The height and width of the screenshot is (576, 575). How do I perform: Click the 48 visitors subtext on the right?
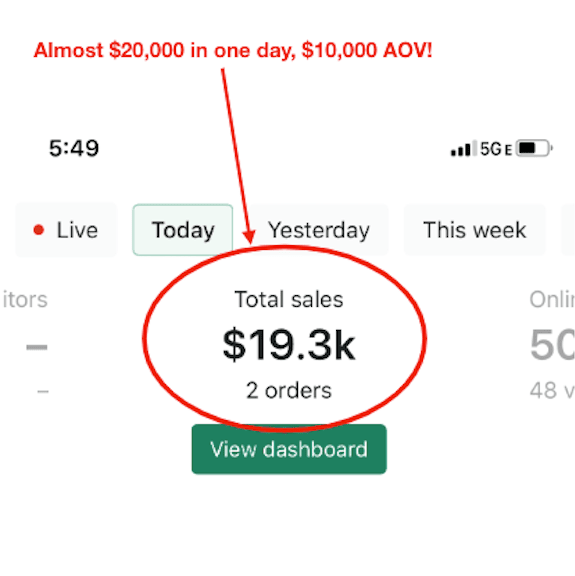552,390
